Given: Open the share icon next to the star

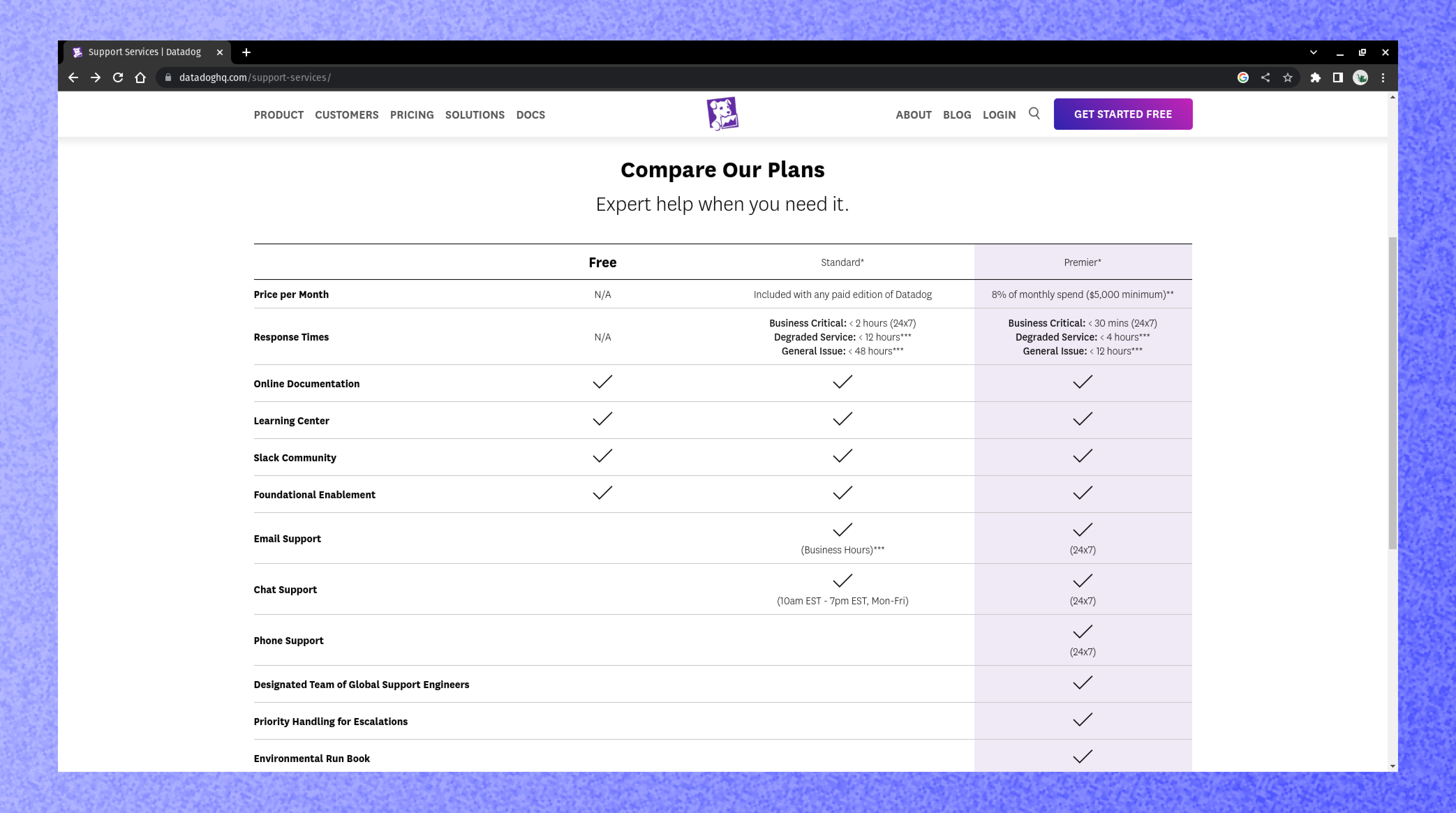Looking at the screenshot, I should click(x=1265, y=77).
